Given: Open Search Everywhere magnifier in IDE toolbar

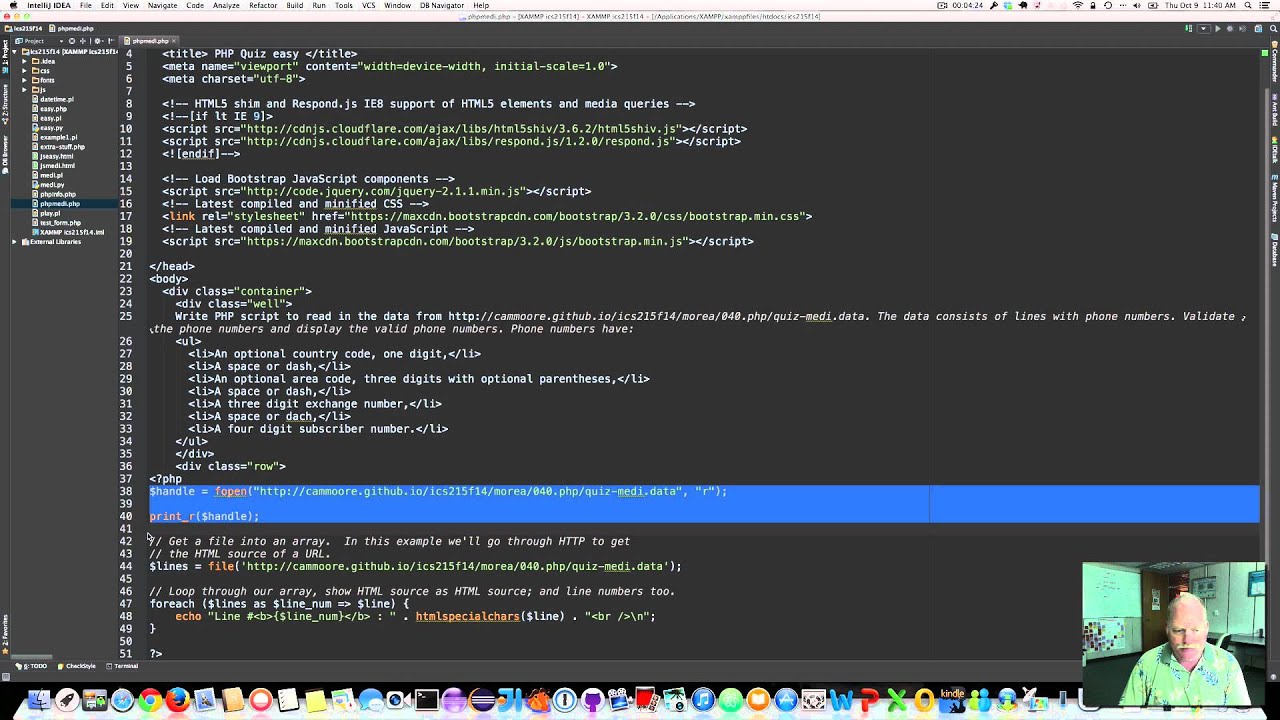Looking at the screenshot, I should pyautogui.click(x=1273, y=29).
